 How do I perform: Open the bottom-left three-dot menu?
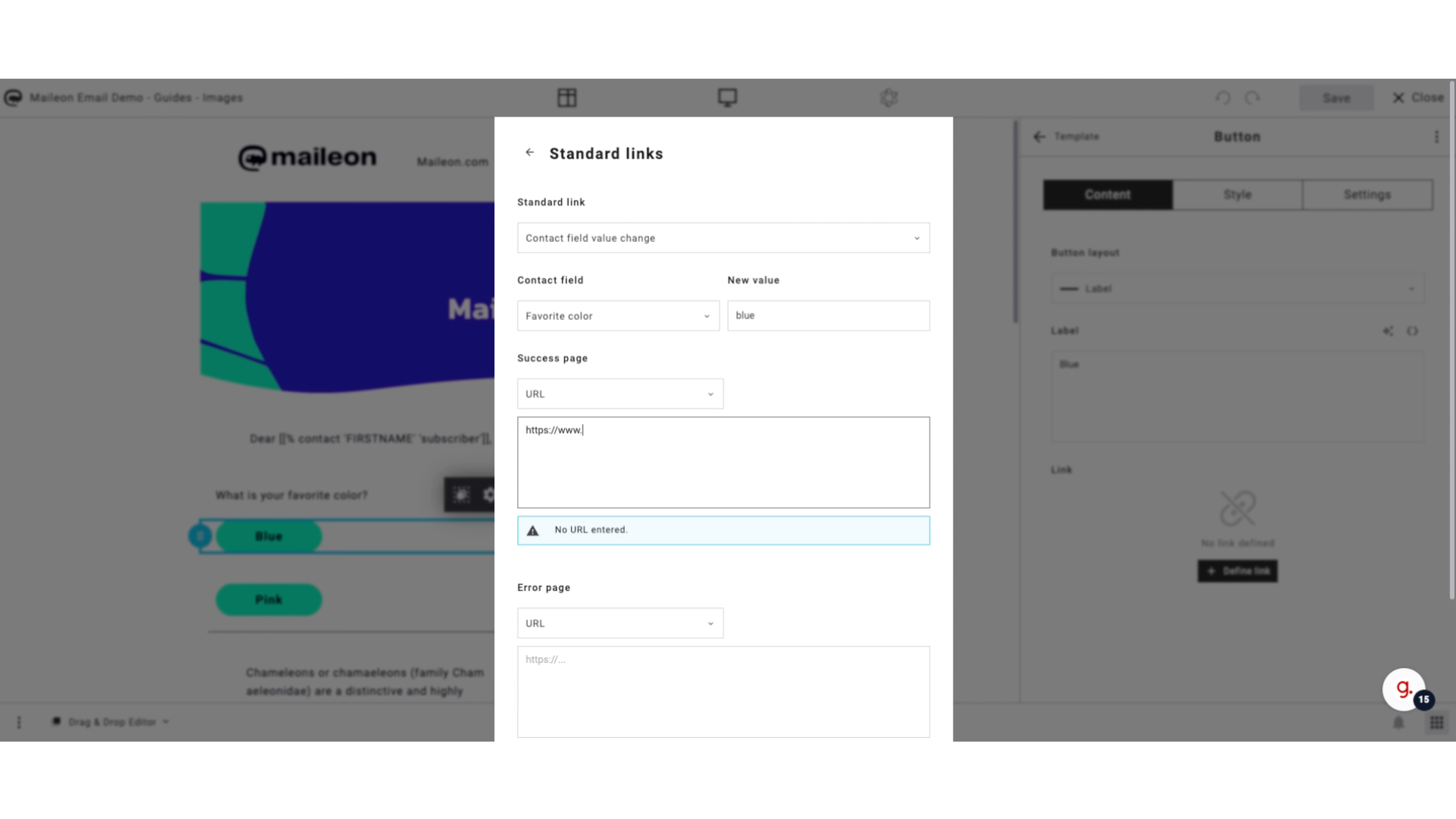[19, 722]
